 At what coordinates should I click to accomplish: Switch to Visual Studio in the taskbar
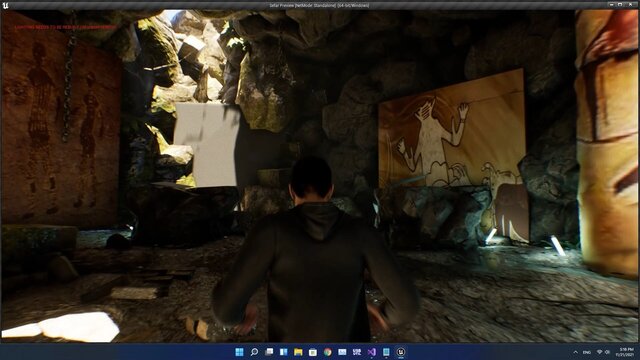(x=371, y=352)
